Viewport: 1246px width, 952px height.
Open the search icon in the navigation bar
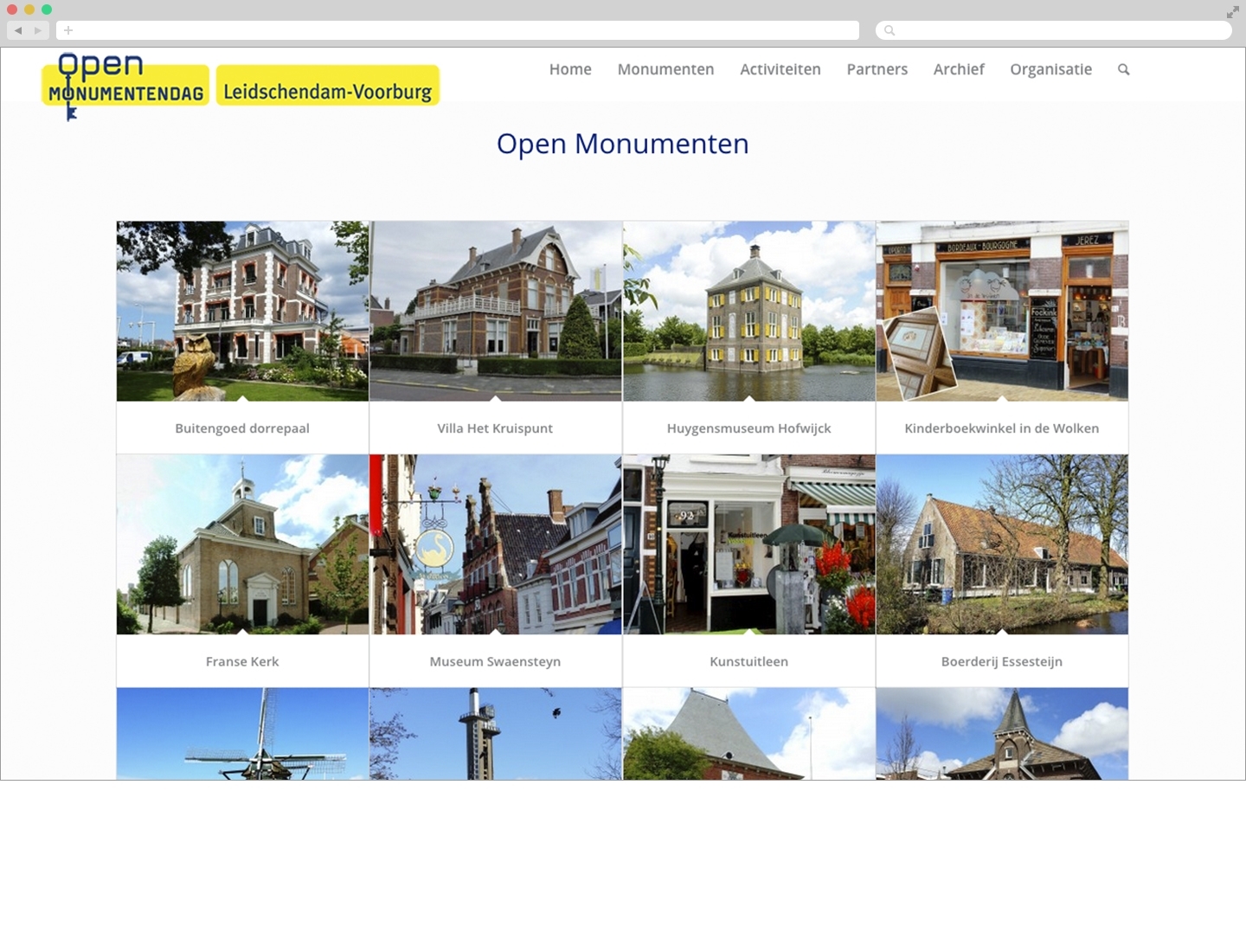[x=1123, y=69]
